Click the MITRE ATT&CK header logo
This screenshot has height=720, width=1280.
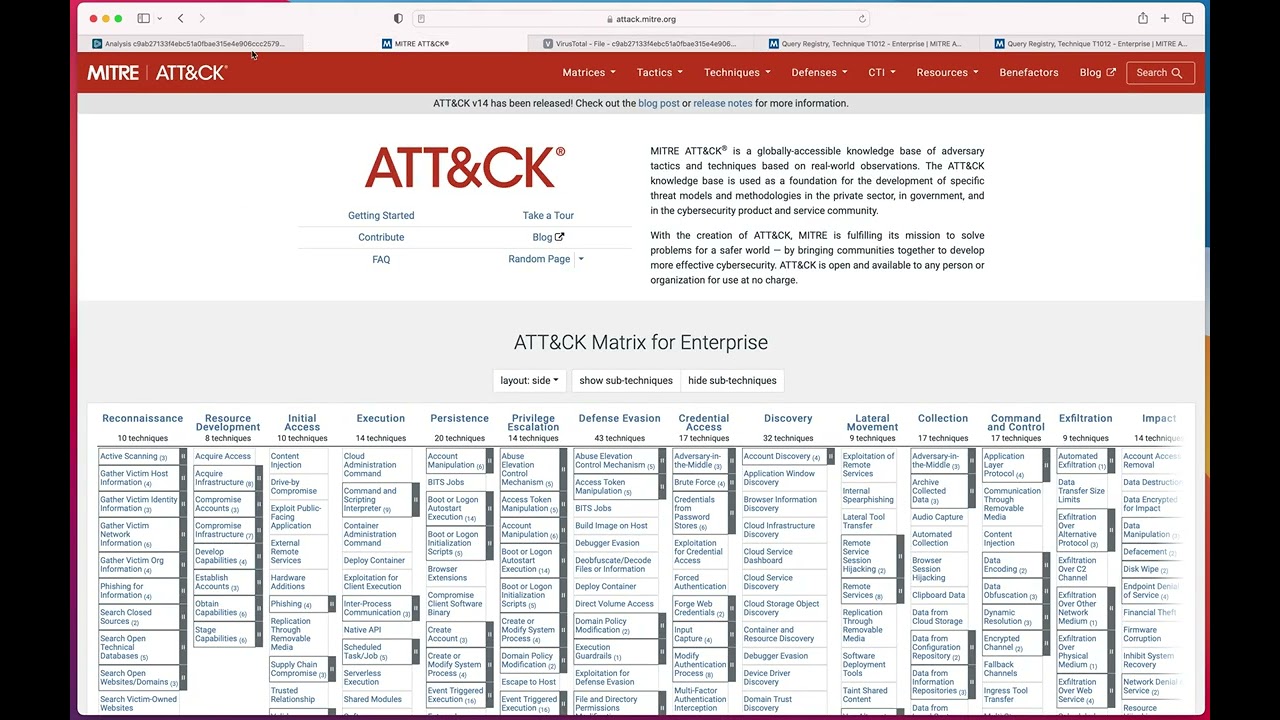pos(157,72)
